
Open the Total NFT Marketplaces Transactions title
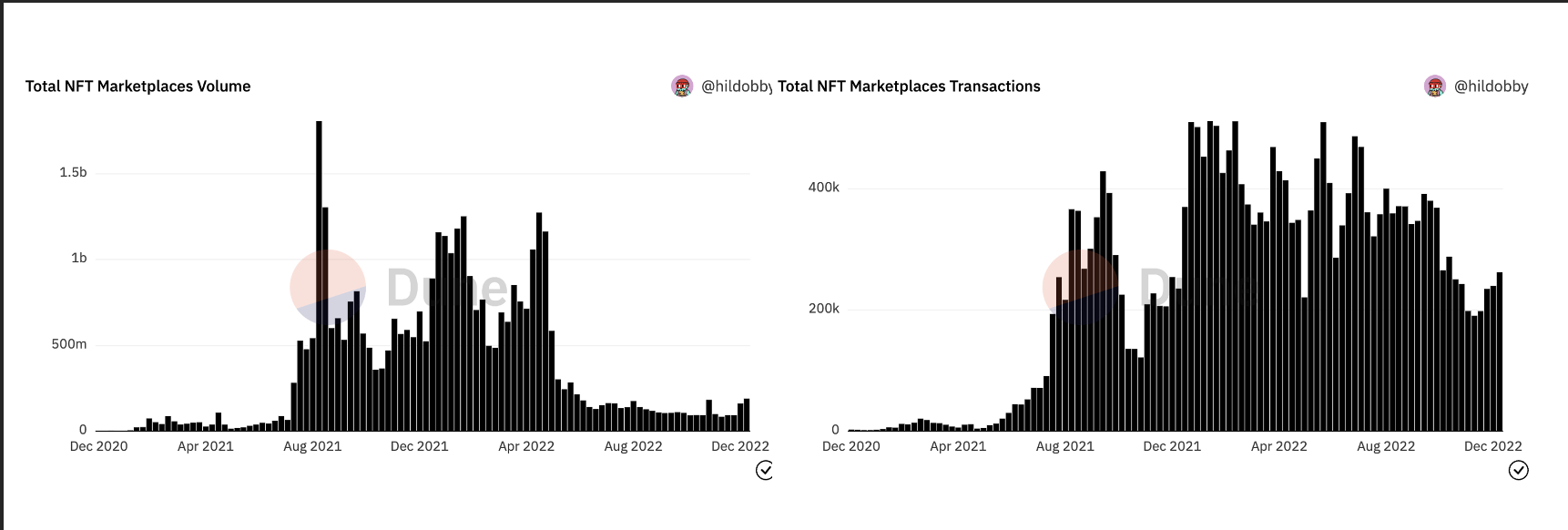pyautogui.click(x=909, y=87)
